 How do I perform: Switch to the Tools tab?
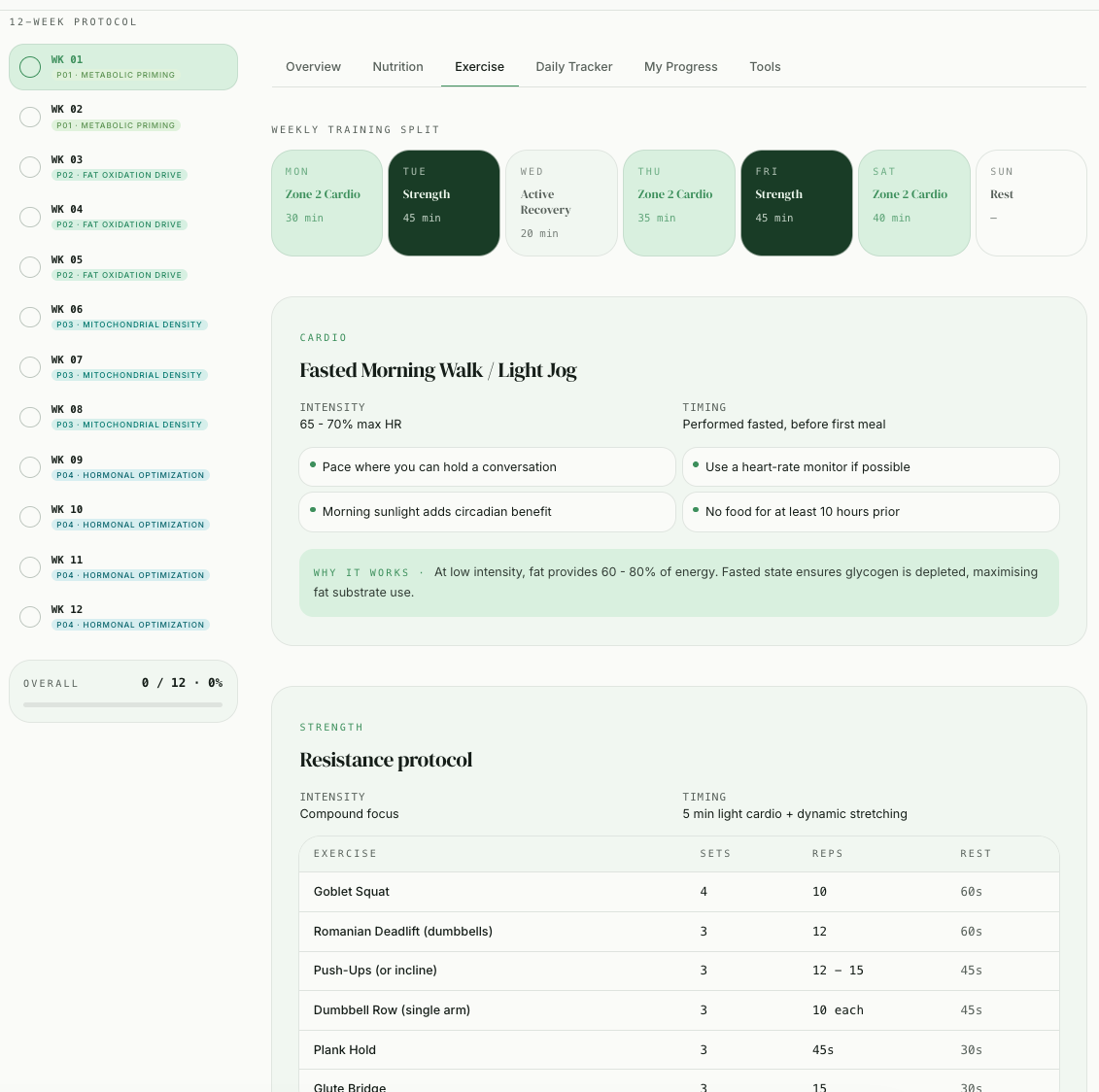coord(765,67)
